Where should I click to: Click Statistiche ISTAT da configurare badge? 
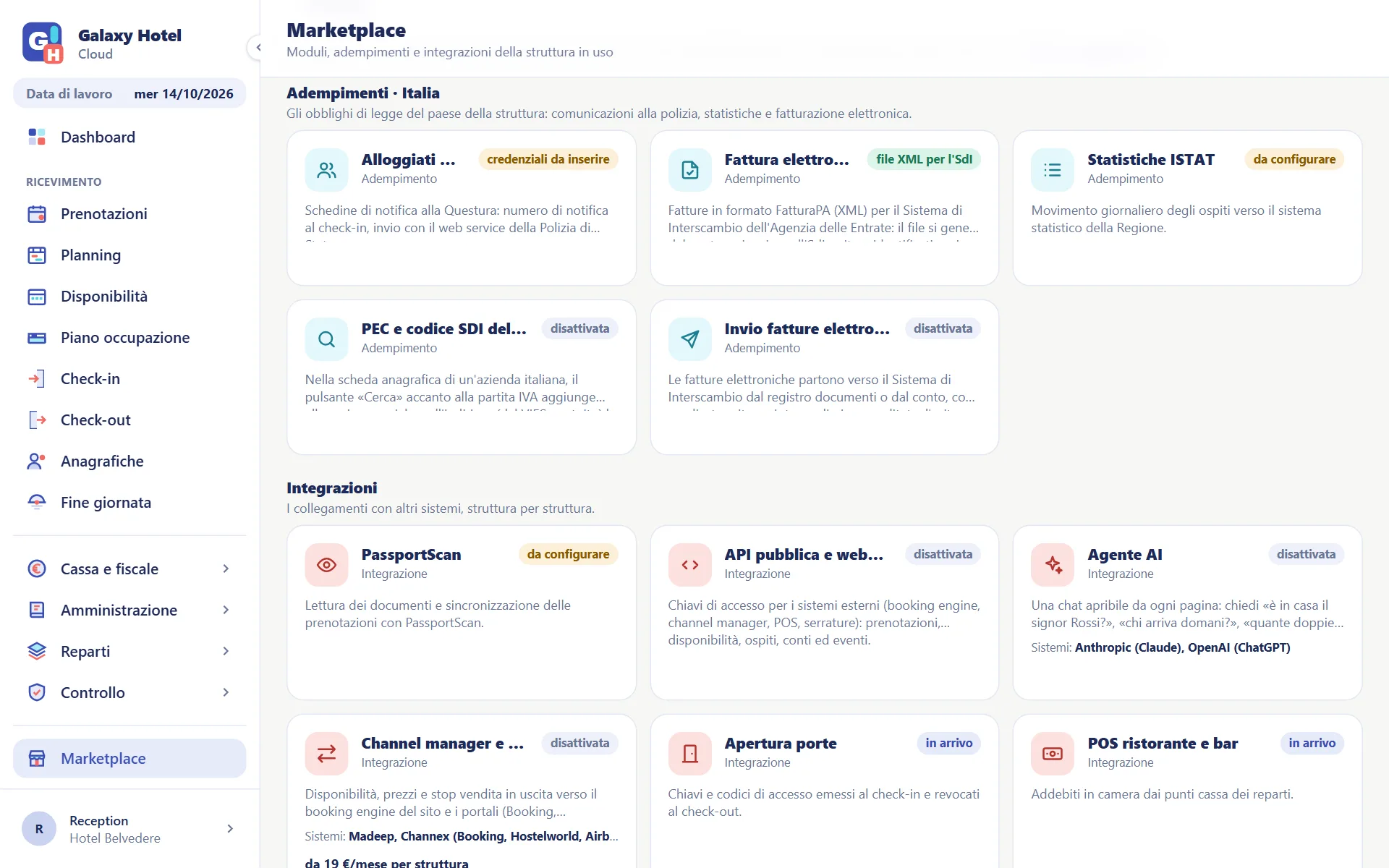tap(1294, 159)
